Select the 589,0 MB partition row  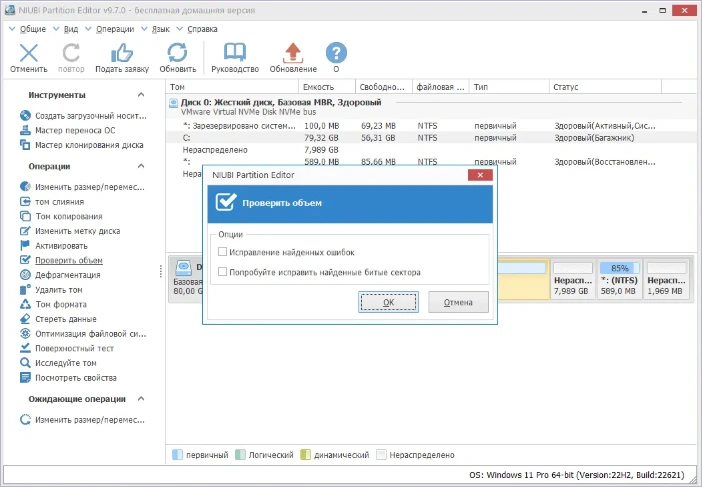coord(432,161)
